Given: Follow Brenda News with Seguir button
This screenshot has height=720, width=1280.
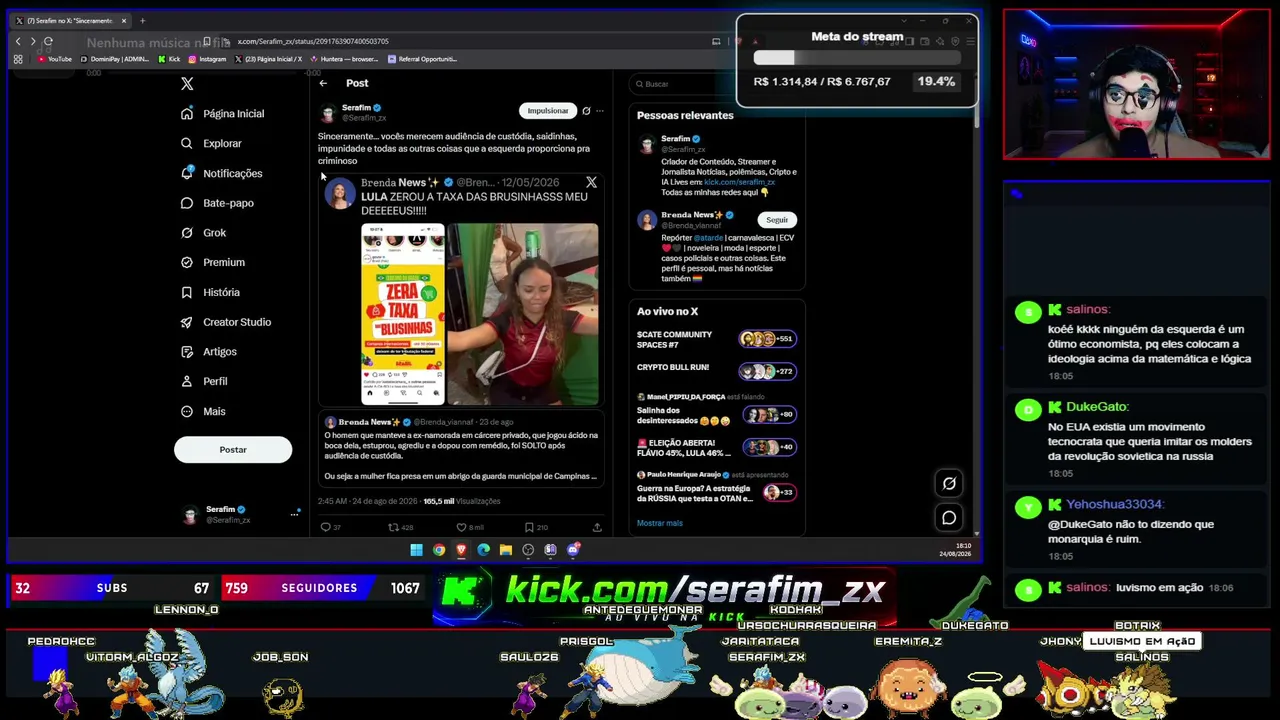Looking at the screenshot, I should (x=777, y=220).
